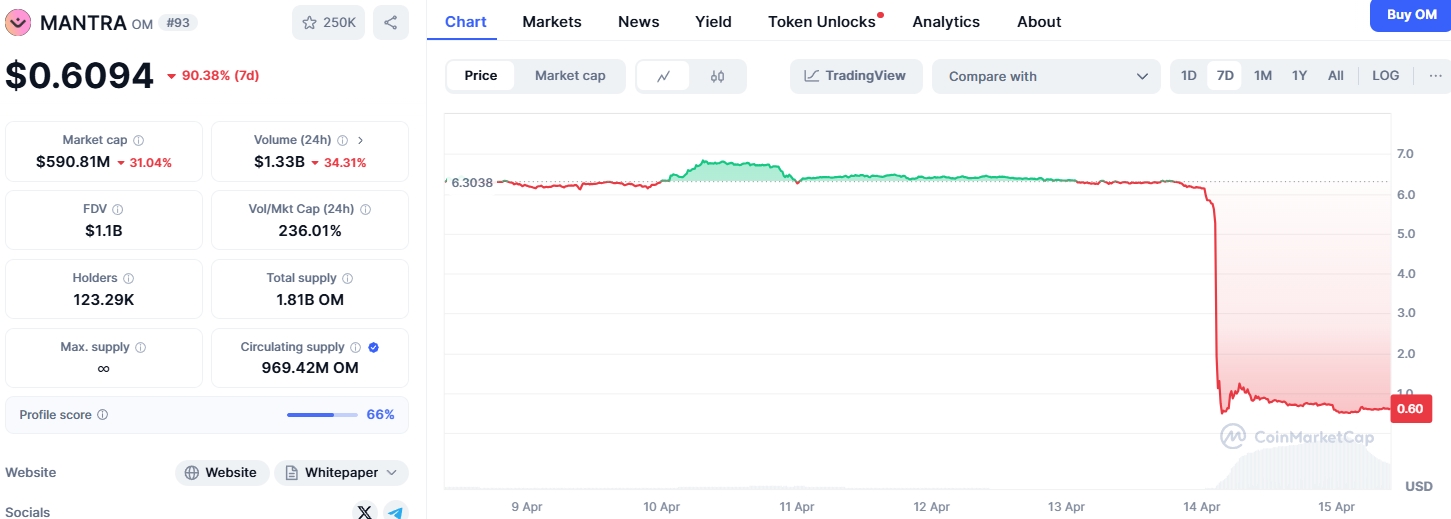
Task: Open the Telegram social icon
Action: point(396,512)
